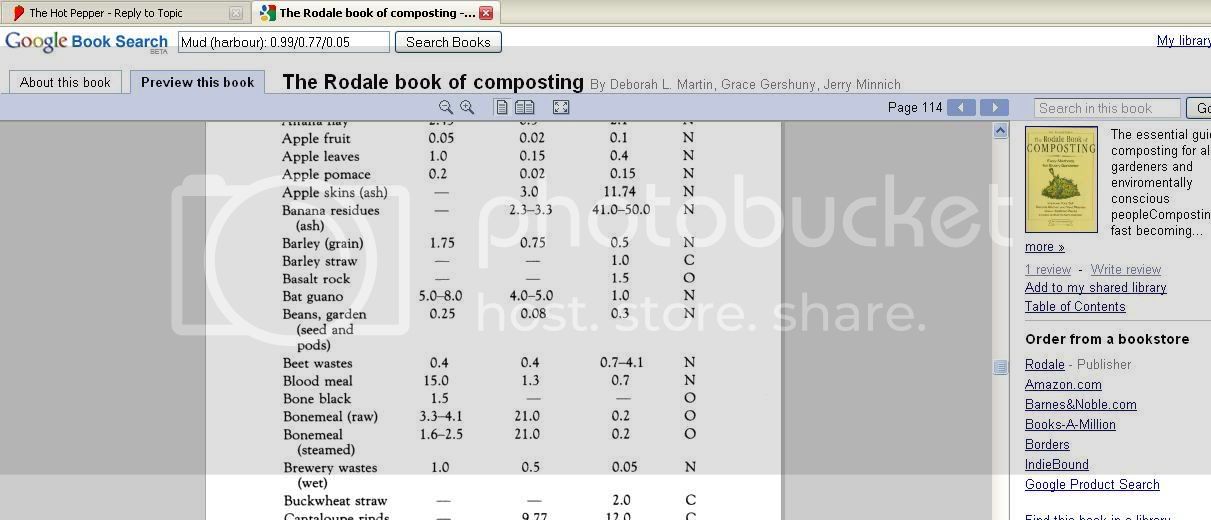This screenshot has height=520, width=1211.
Task: Open the About this book tab
Action: pos(66,82)
